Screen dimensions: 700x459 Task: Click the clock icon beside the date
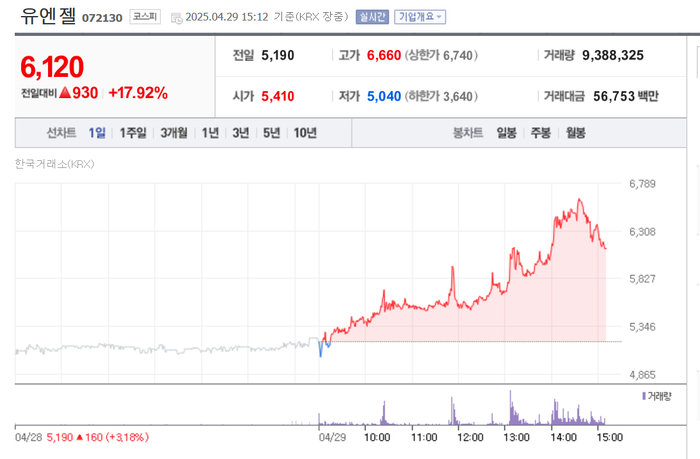[177, 18]
